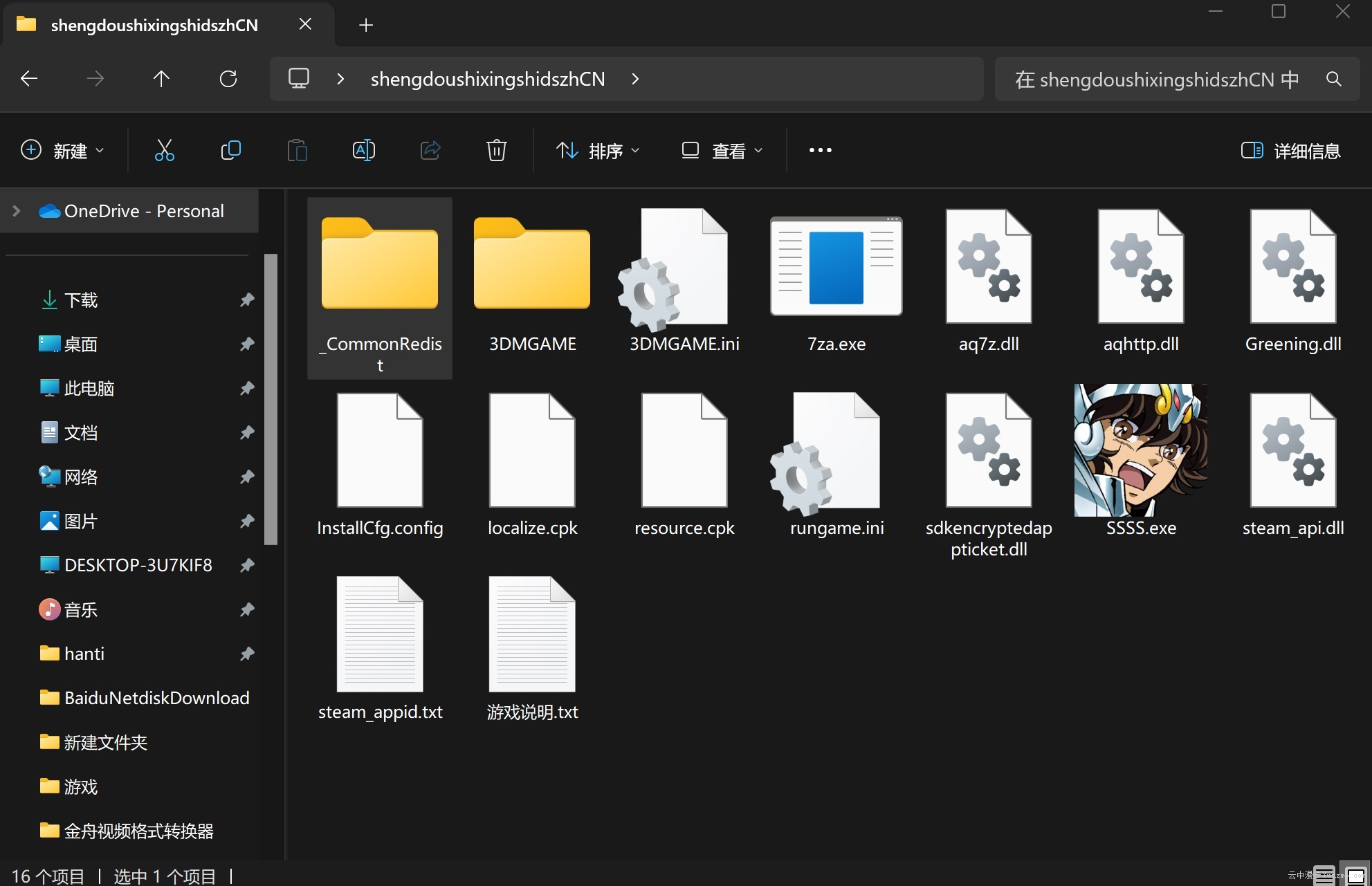This screenshot has height=886, width=1372.
Task: Expand the OneDrive - Personal tree node
Action: click(17, 211)
